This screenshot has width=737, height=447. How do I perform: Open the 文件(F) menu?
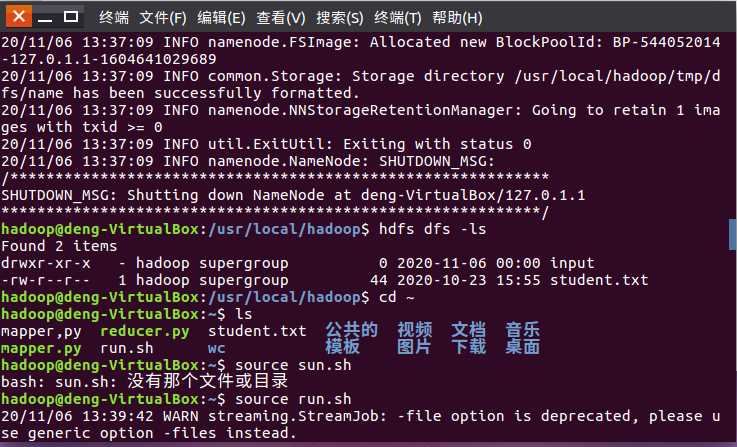click(x=163, y=18)
